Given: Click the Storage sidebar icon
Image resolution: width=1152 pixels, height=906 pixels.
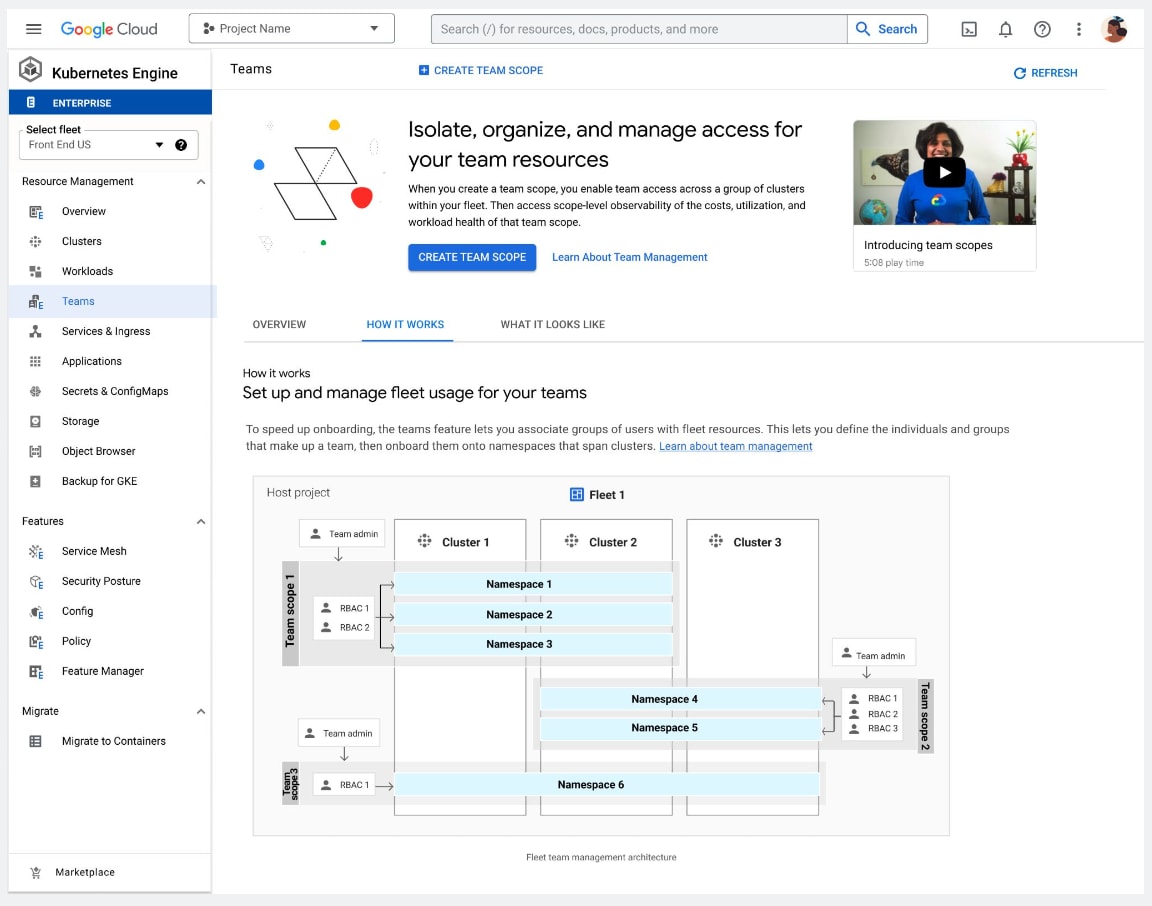Looking at the screenshot, I should 35,421.
